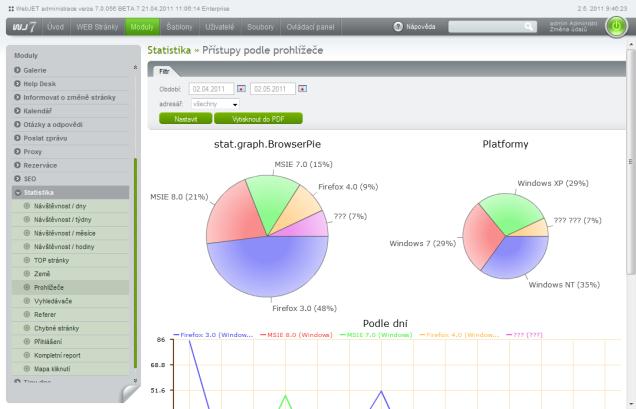Click bullet icon beside Návštěvnost / dny
This screenshot has height=409, width=636.
point(27,206)
